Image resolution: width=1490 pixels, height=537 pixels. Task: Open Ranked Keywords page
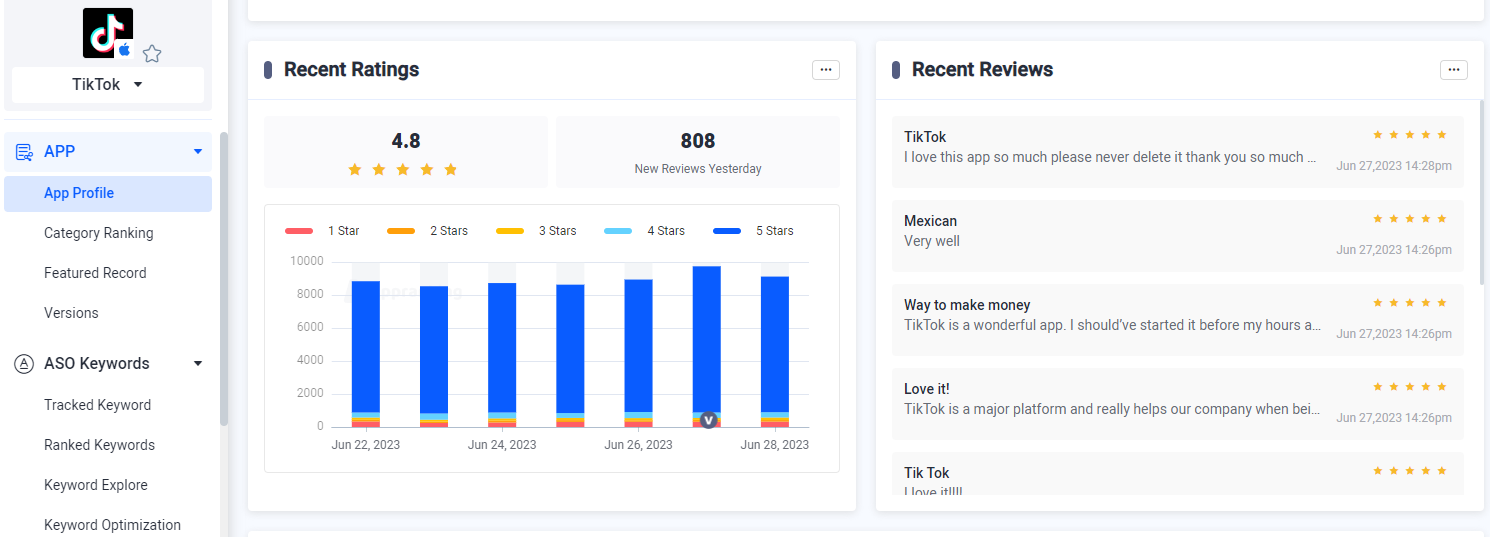tap(99, 445)
